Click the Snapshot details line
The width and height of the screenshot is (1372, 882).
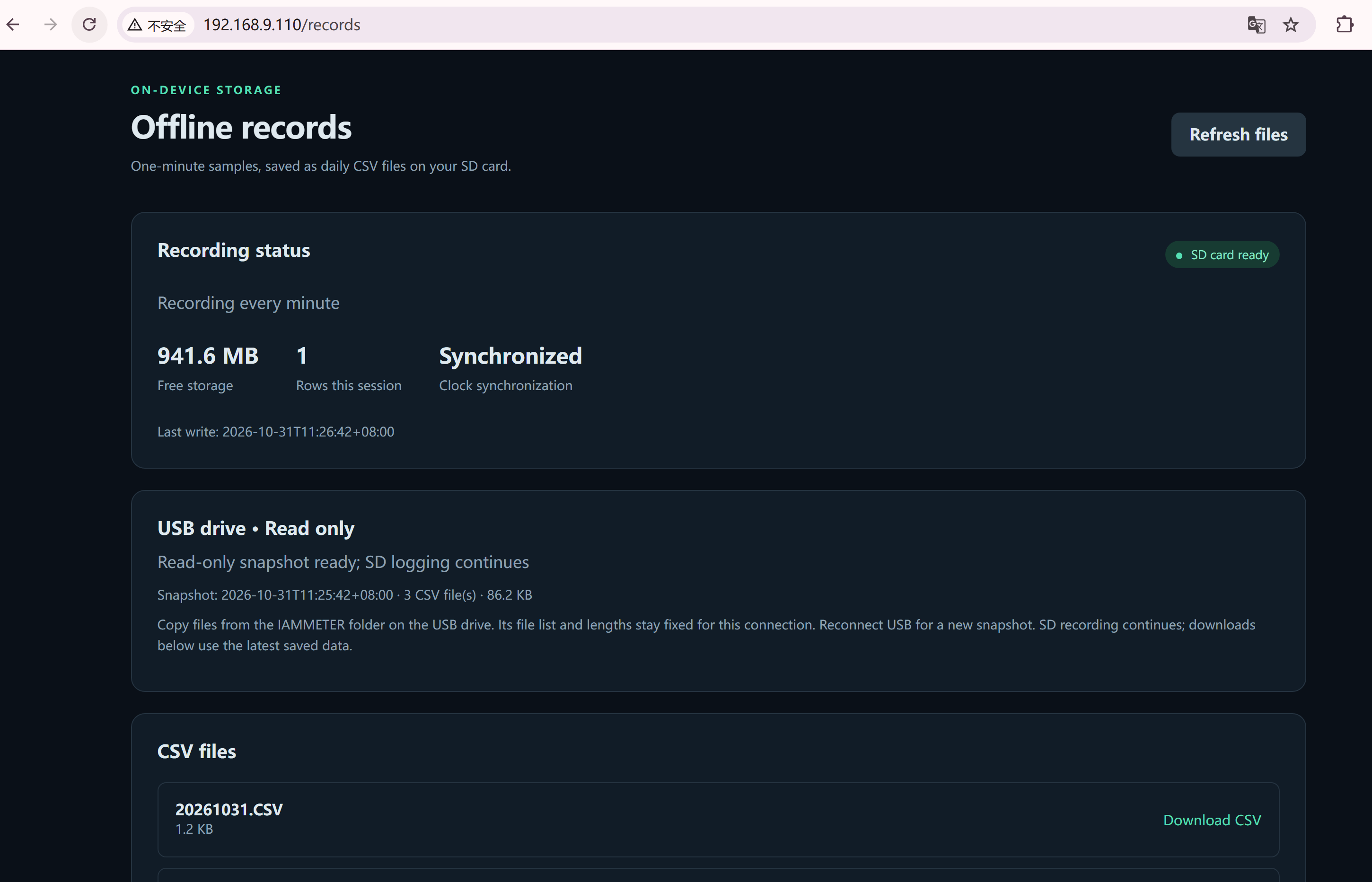(344, 594)
